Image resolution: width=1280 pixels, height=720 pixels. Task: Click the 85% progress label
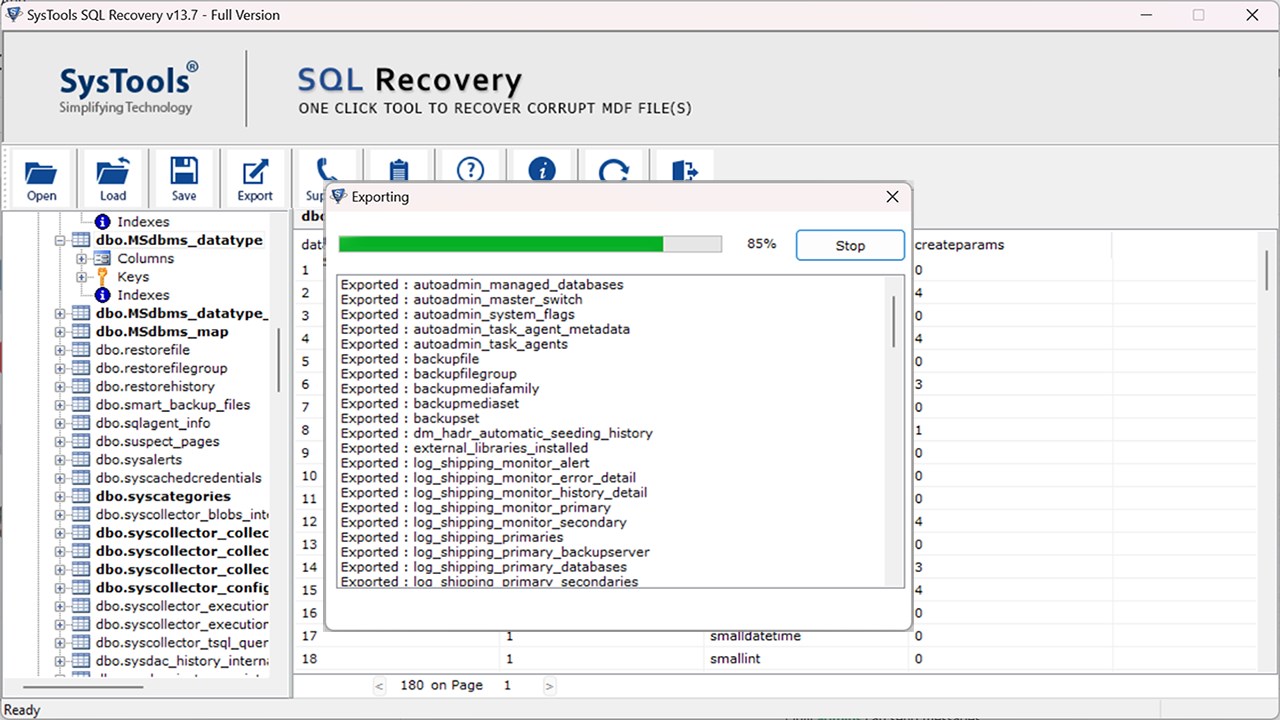(761, 244)
